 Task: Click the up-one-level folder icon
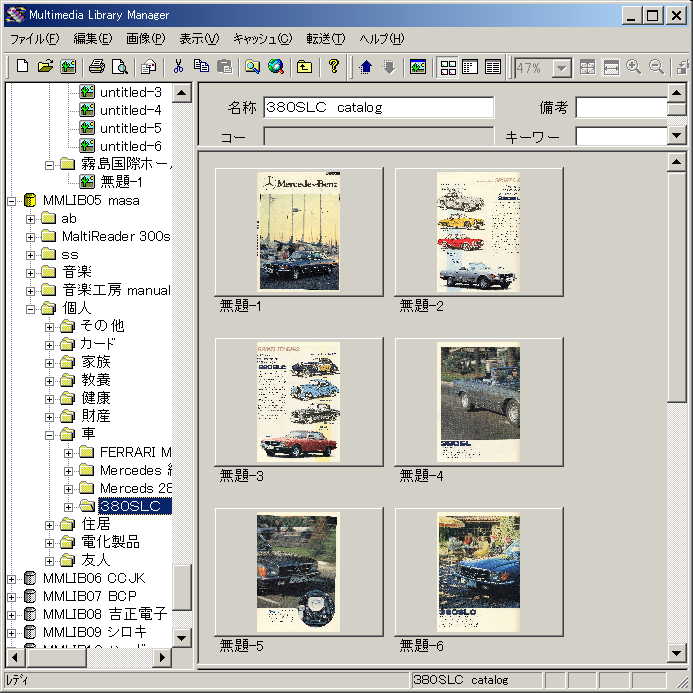pyautogui.click(x=305, y=67)
